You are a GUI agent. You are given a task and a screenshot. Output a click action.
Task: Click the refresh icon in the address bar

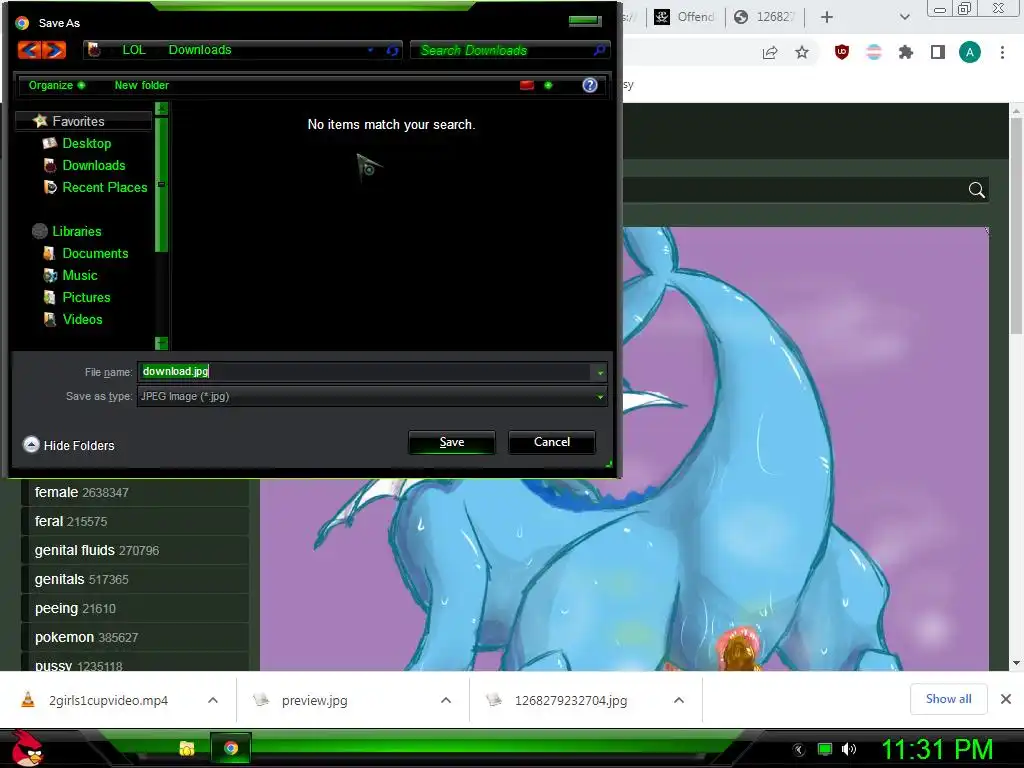click(x=392, y=50)
